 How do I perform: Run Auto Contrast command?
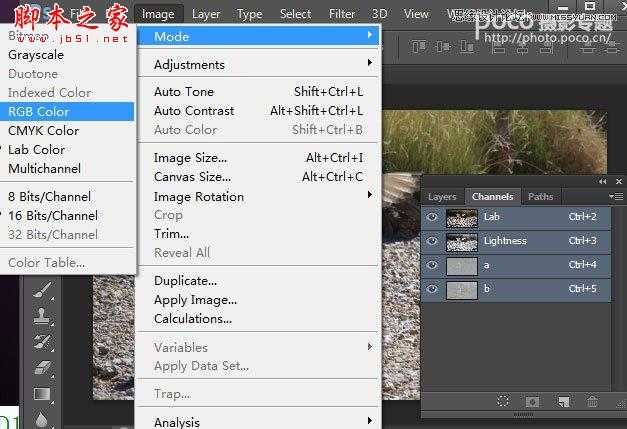coord(259,111)
